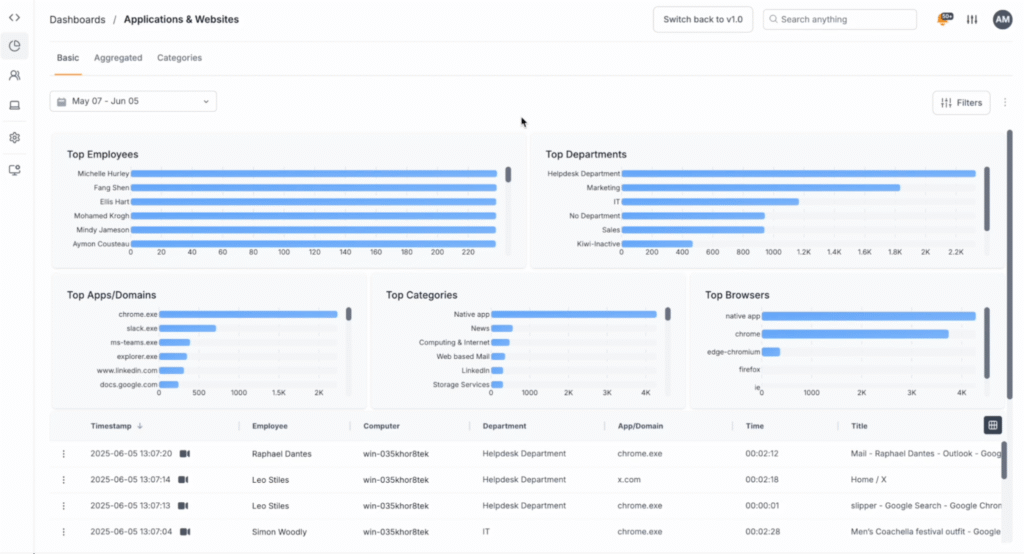Click the Computers laptop icon in sidebar
This screenshot has width=1024, height=554.
click(14, 105)
